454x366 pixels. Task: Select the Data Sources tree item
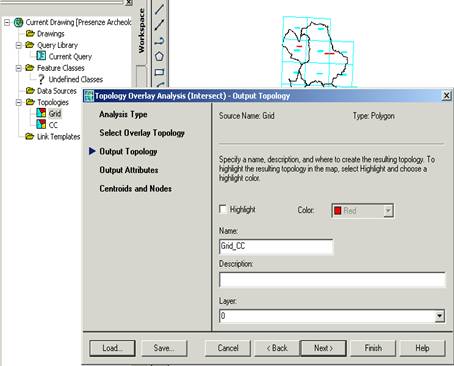(x=57, y=91)
